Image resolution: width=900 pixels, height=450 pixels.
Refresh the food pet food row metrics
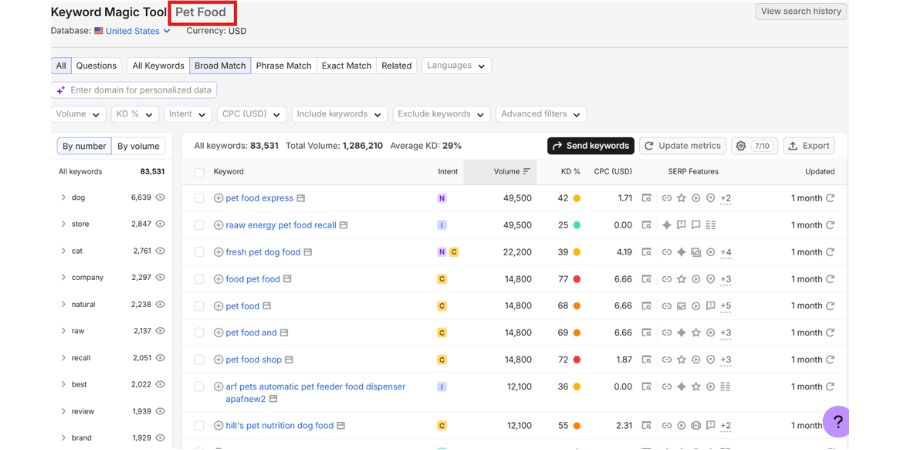pyautogui.click(x=830, y=279)
